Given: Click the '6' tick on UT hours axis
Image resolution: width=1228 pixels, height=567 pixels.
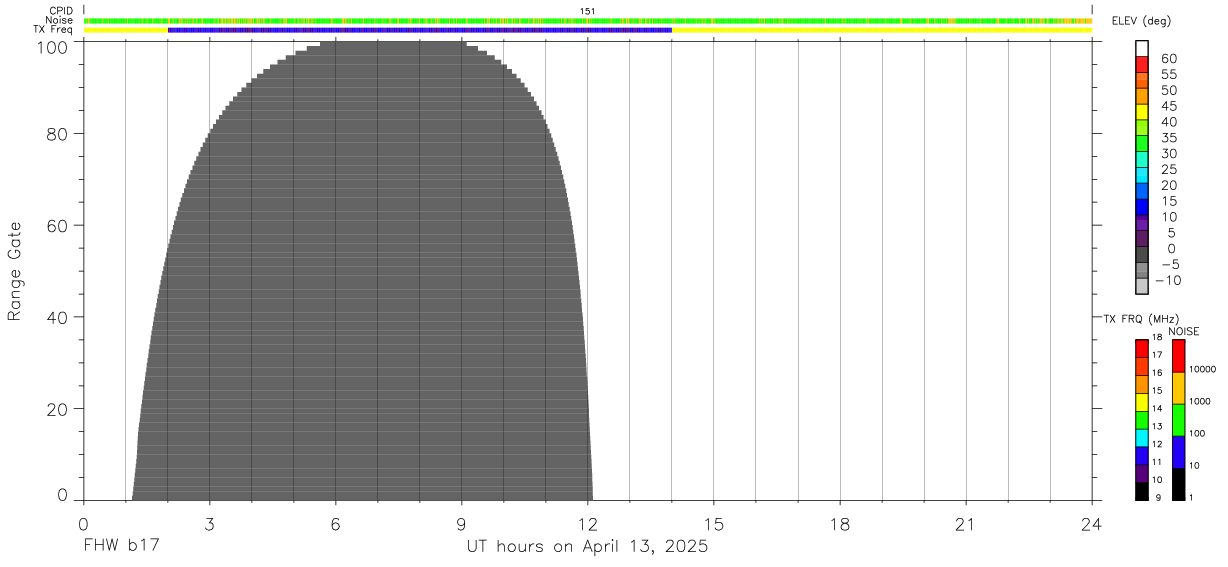Looking at the screenshot, I should 335,524.
